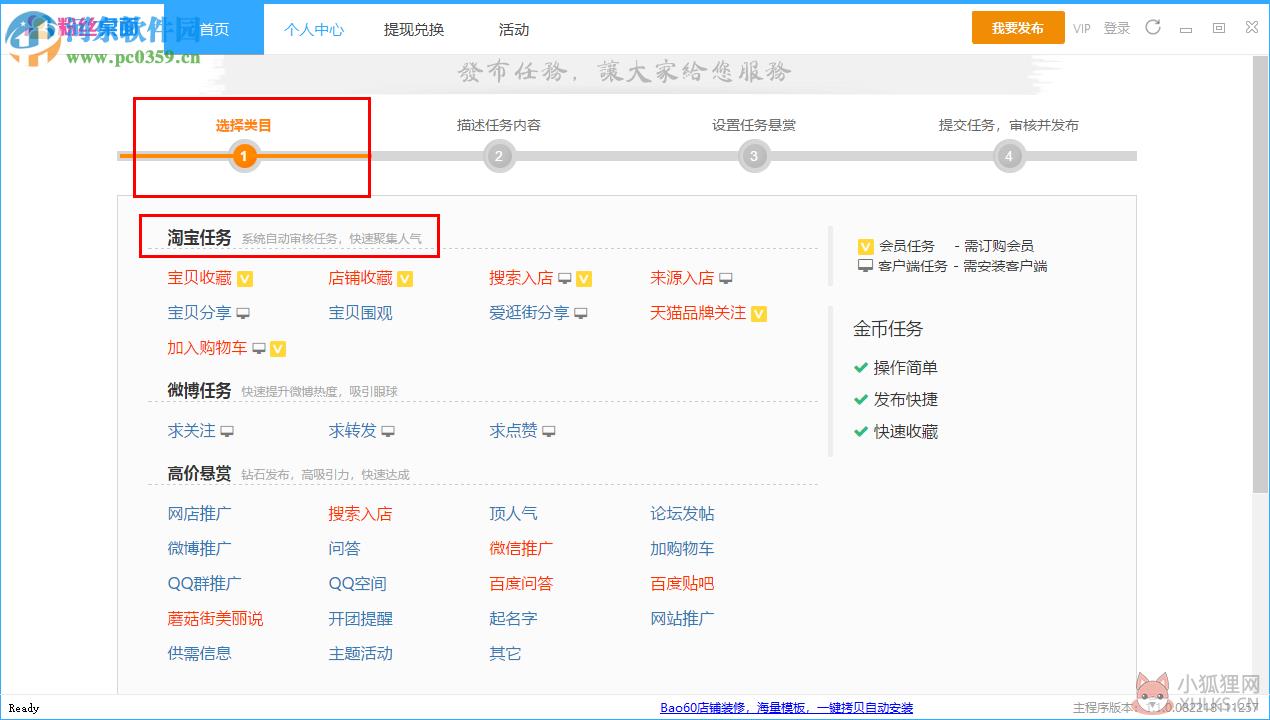Screen dimensions: 1270x720
Task: Open the 首页 tab
Action: [214, 29]
